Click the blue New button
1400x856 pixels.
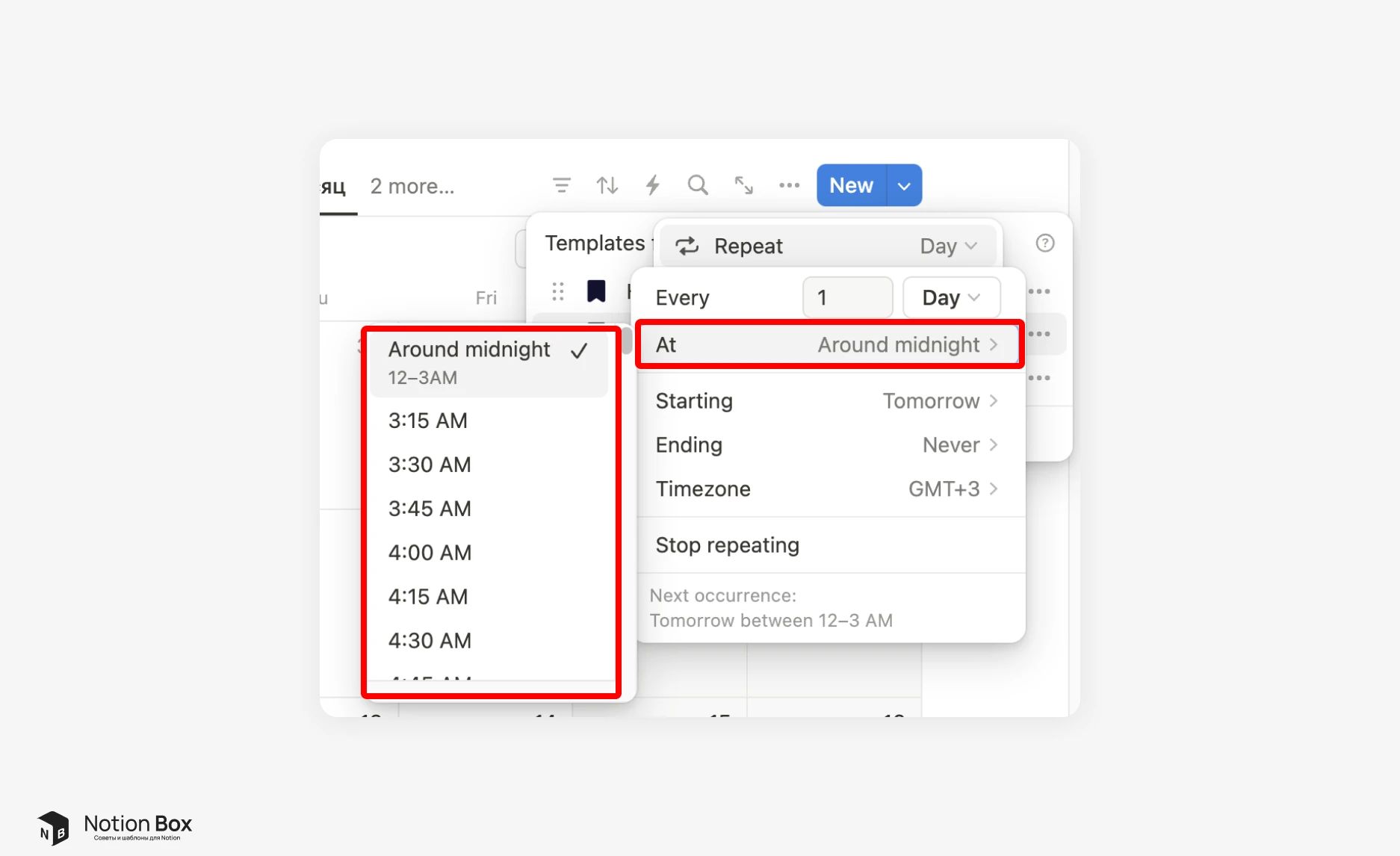pyautogui.click(x=851, y=186)
